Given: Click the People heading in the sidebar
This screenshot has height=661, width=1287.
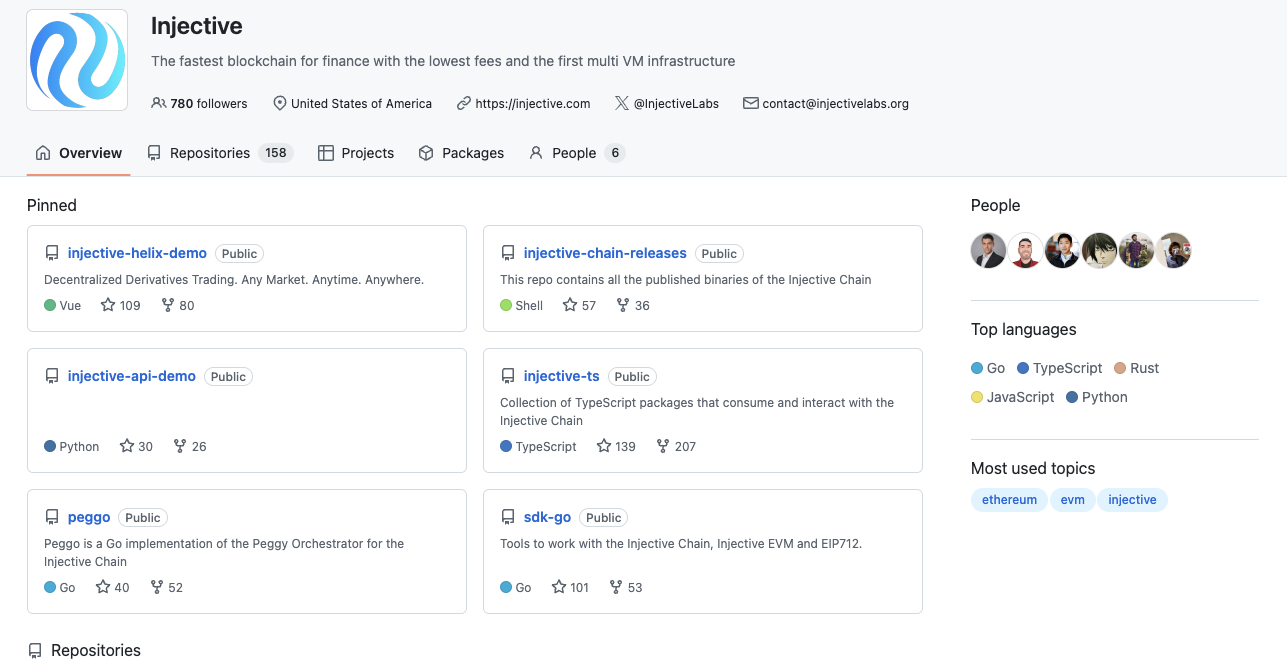Looking at the screenshot, I should (x=995, y=205).
